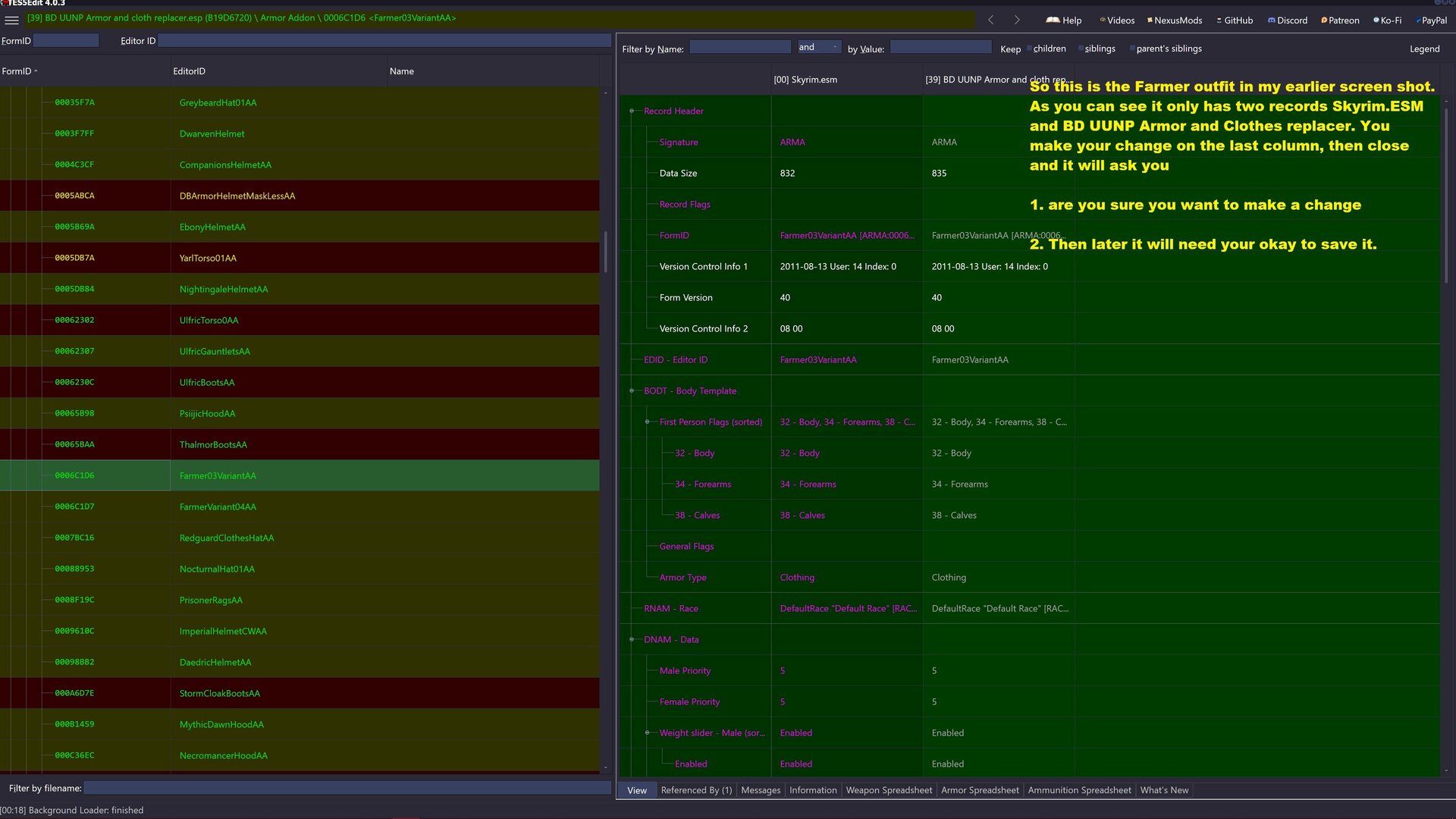The height and width of the screenshot is (819, 1456).
Task: Click the left list scroll-down arrow
Action: tap(605, 768)
